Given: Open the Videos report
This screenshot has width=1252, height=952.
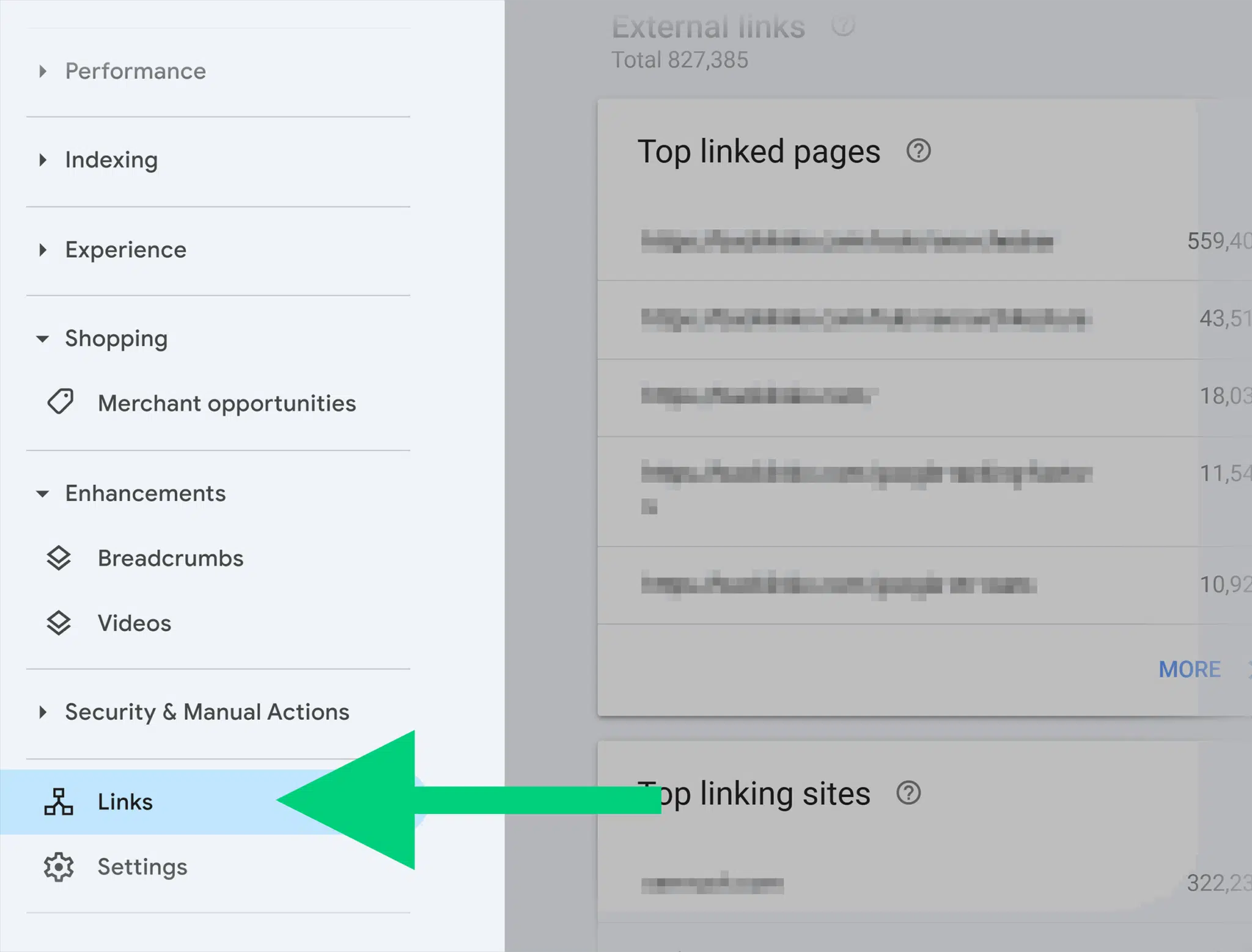Looking at the screenshot, I should click(x=134, y=623).
